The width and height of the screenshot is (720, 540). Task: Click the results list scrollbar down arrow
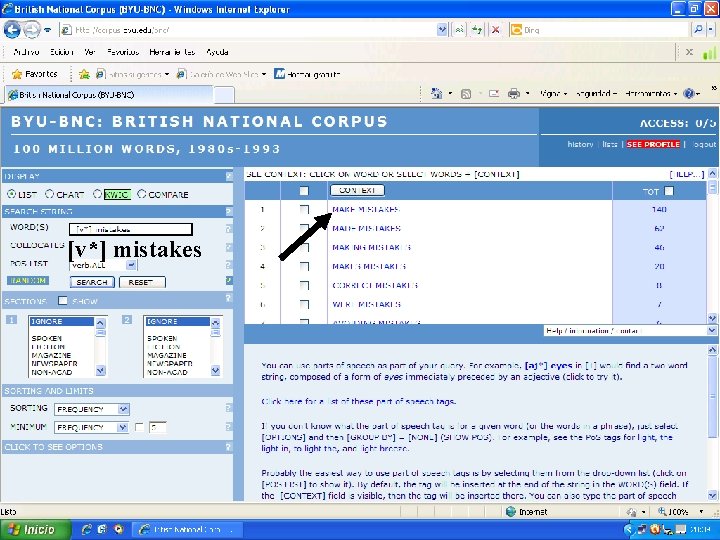coord(712,318)
